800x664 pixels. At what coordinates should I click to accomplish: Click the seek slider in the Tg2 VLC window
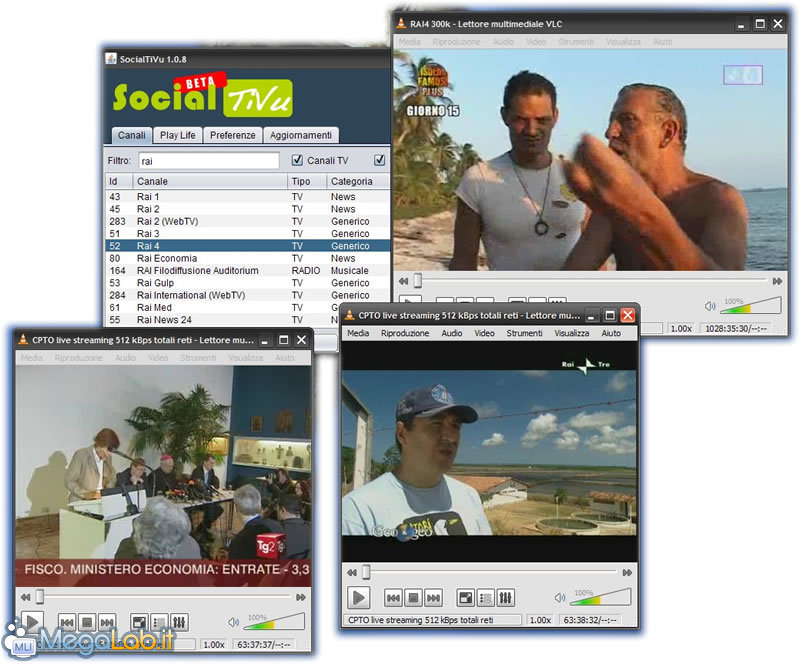click(x=164, y=597)
